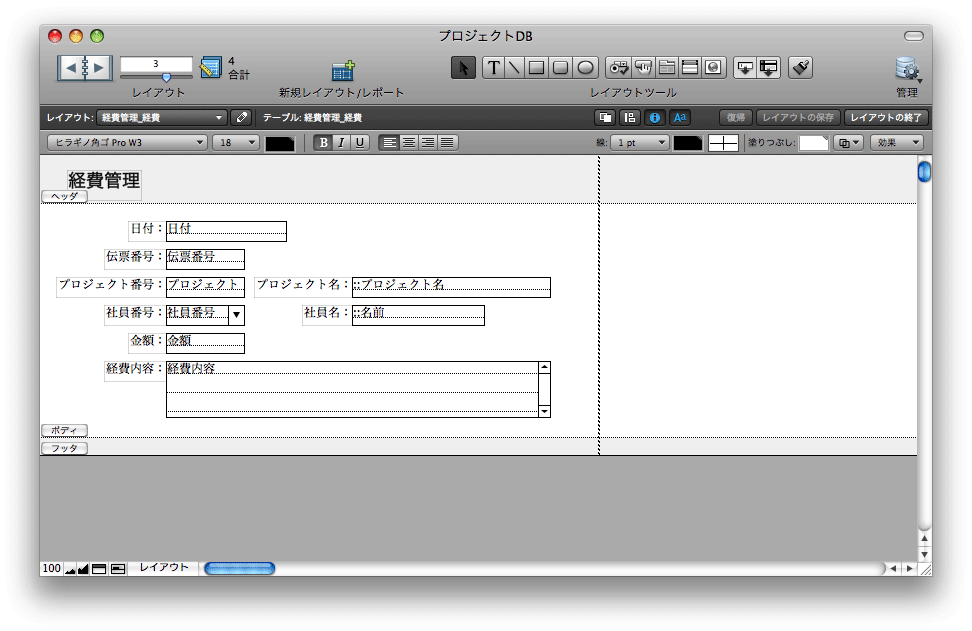Click the Part tool icon
Screen dimensions: 972x631
point(769,68)
